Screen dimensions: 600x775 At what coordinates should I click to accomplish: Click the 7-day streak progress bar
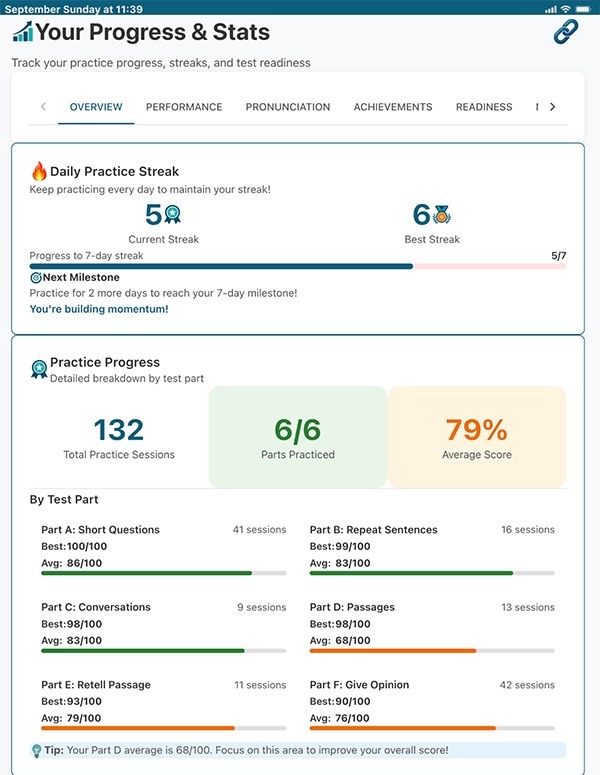click(x=298, y=266)
